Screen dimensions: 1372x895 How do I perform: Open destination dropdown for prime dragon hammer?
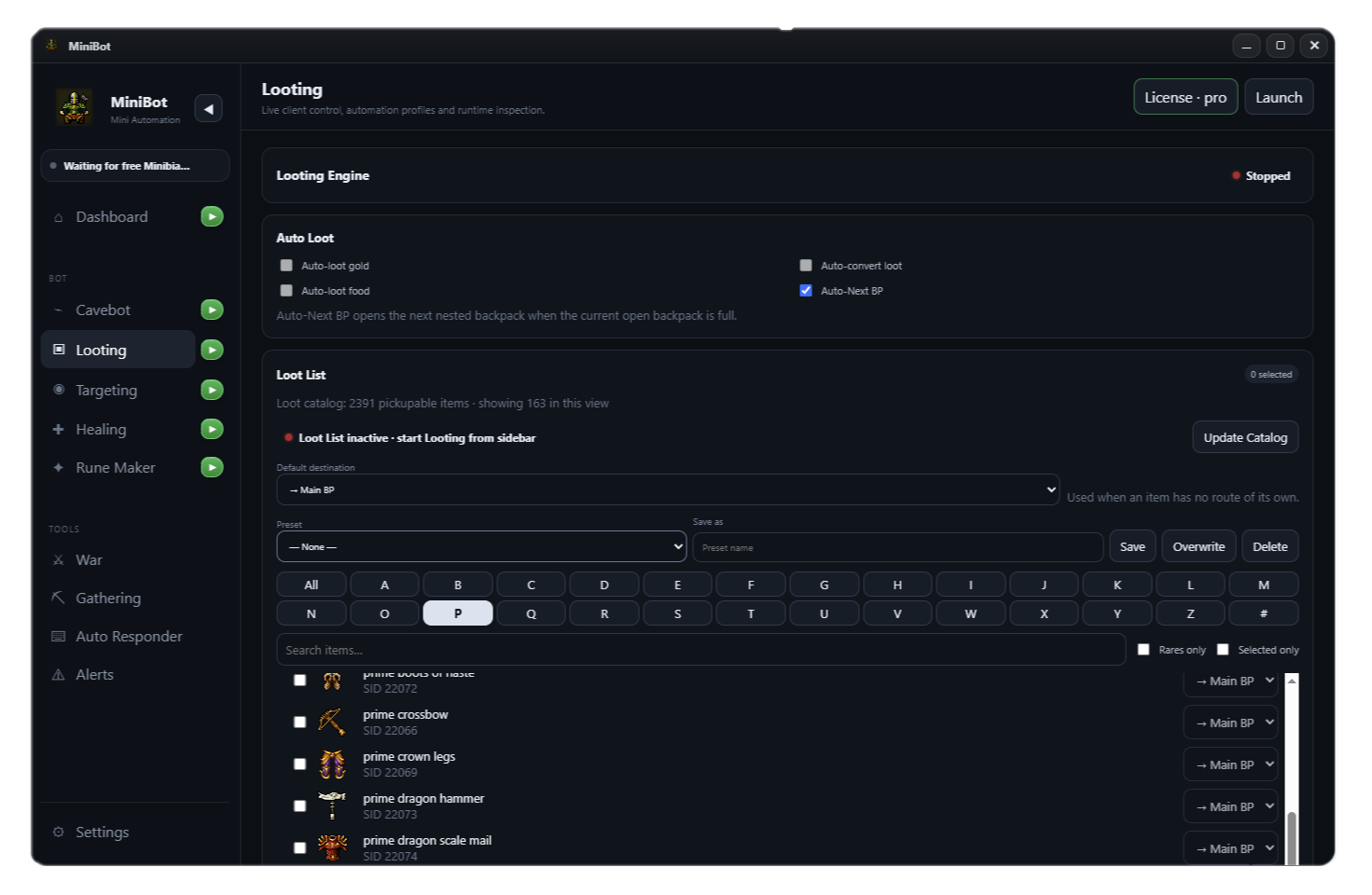1230,806
